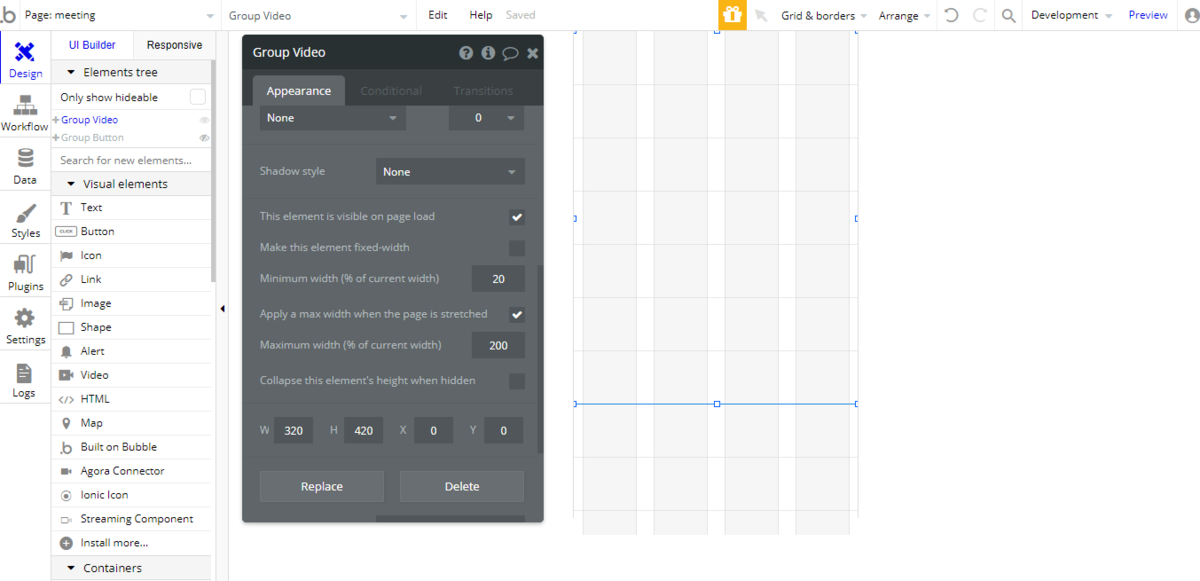Click the search magnifier icon

(1008, 15)
